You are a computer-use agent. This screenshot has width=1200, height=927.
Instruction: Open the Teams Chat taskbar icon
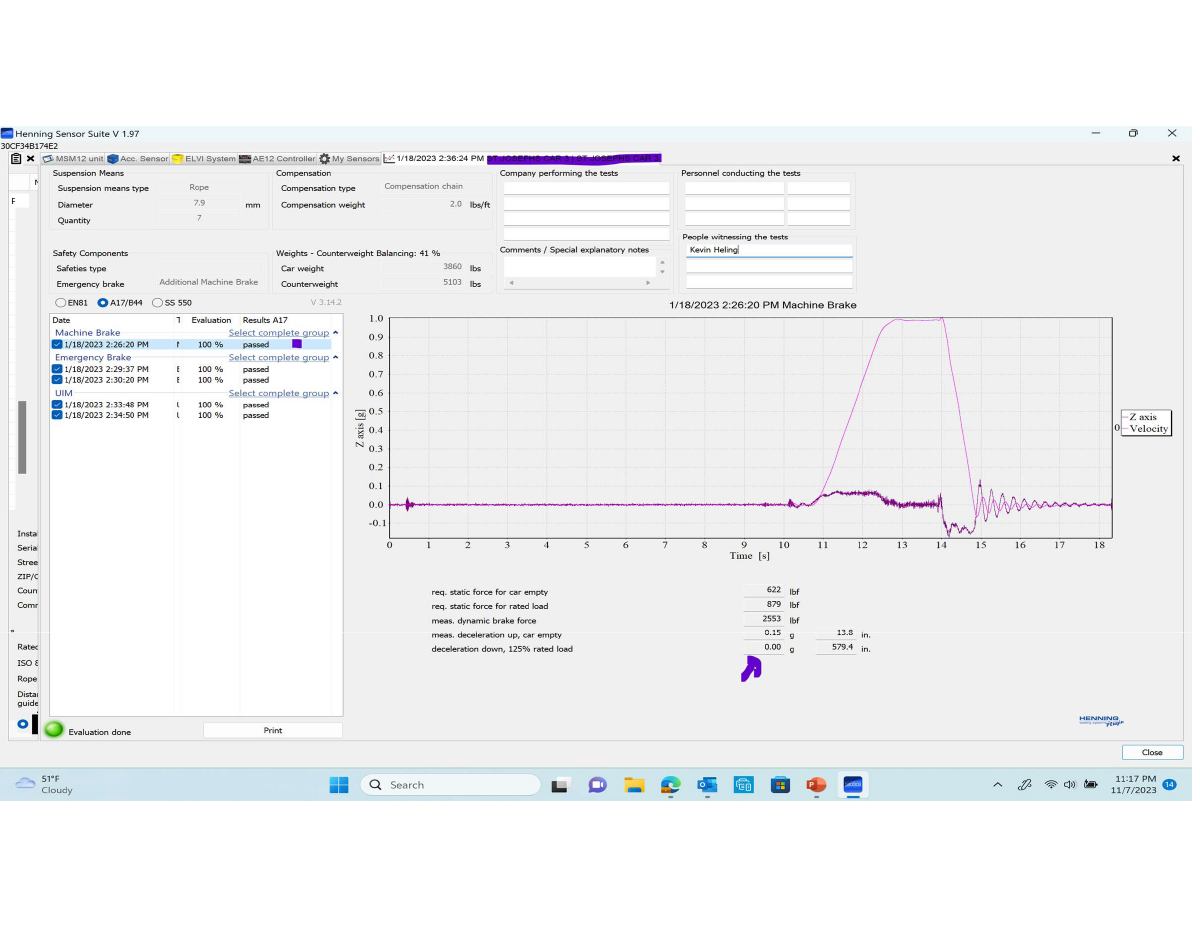coord(597,785)
